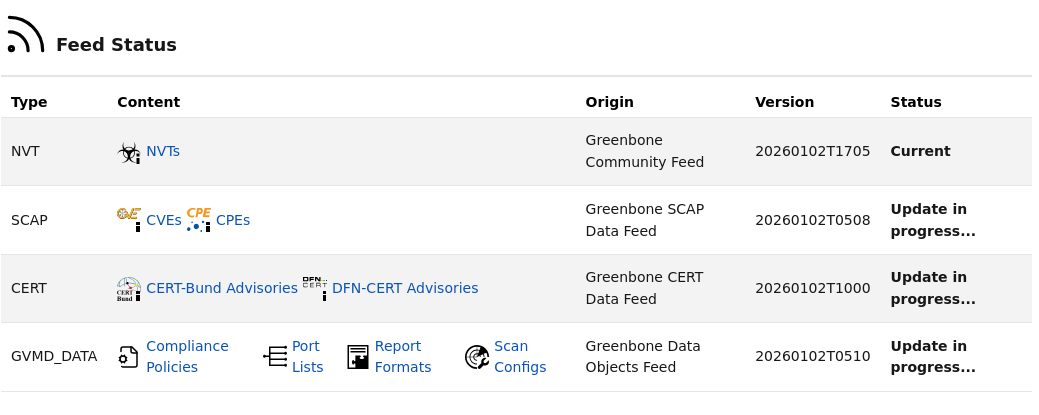This screenshot has width=1039, height=415.
Task: Click the NVTs biohazard icon
Action: 129,152
